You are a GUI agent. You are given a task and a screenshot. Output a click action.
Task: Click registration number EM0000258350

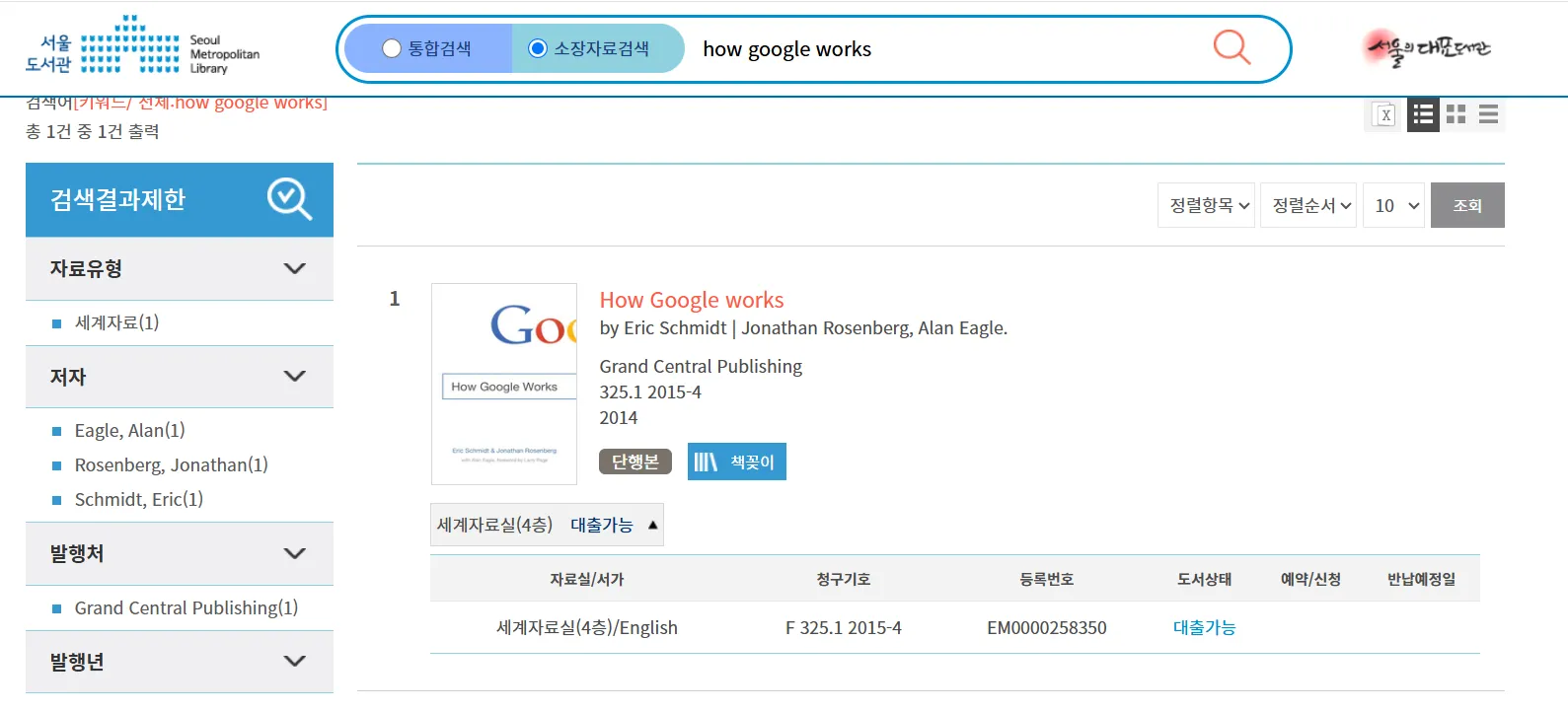pos(1047,627)
